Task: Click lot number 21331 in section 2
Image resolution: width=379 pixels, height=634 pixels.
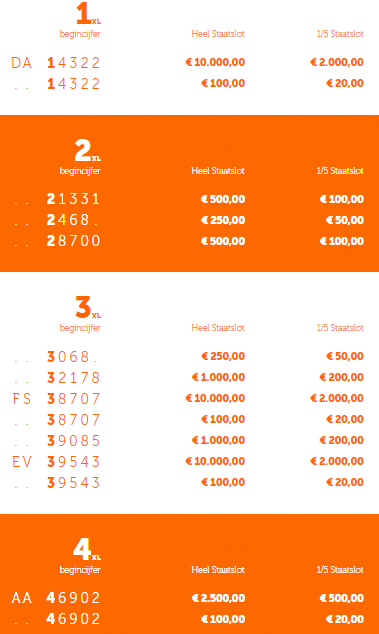Action: point(73,199)
